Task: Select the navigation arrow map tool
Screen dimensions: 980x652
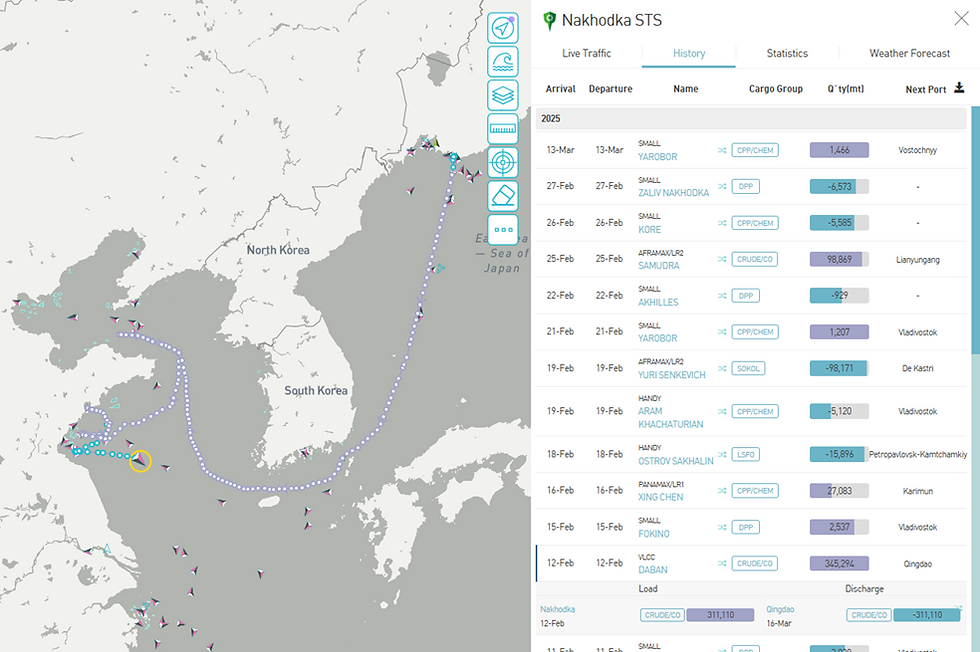Action: pos(503,28)
